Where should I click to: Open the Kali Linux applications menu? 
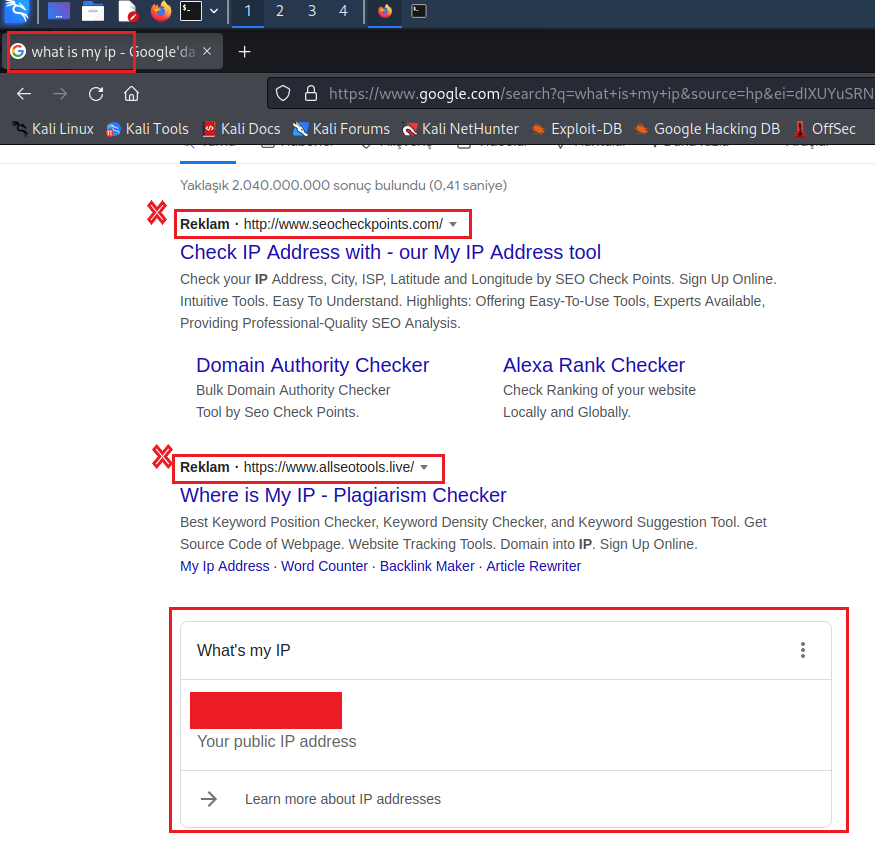(x=17, y=12)
